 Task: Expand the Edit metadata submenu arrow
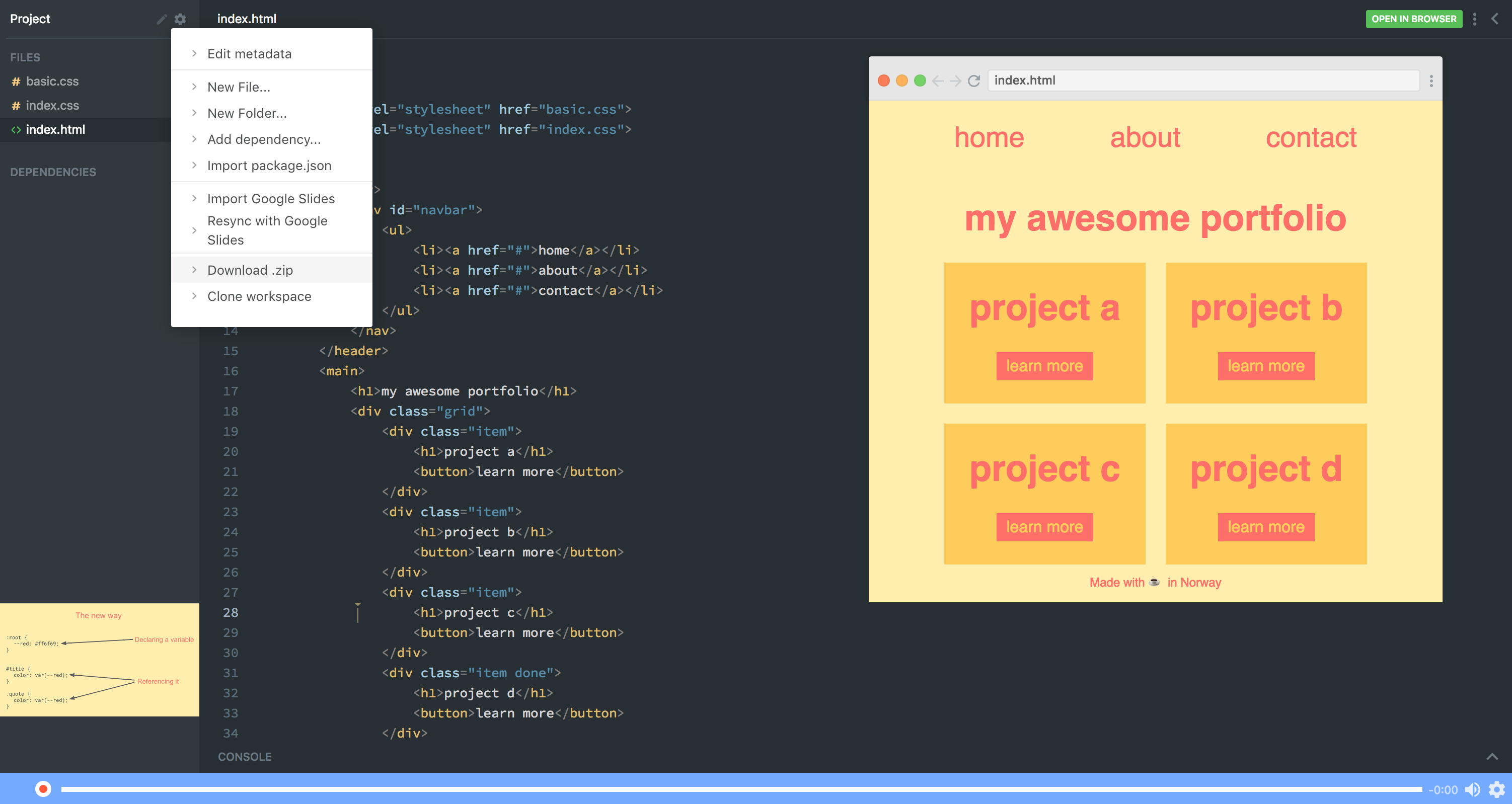coord(194,53)
